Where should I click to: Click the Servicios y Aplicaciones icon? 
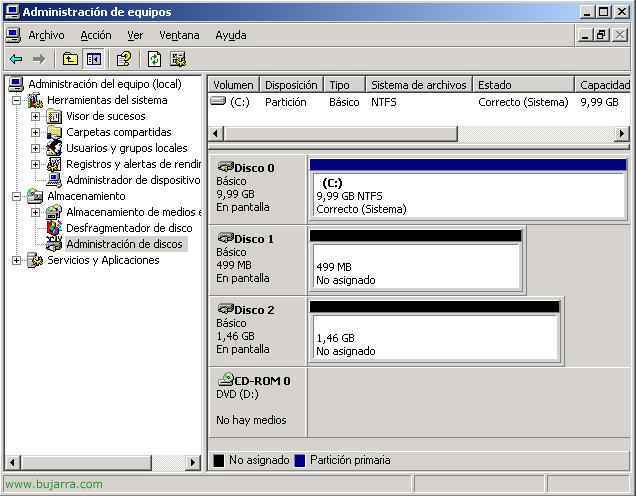click(35, 260)
